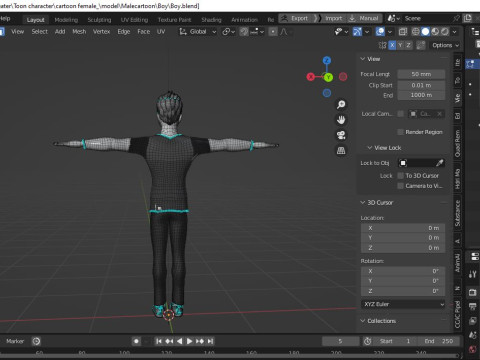This screenshot has height=360, width=480.
Task: Open Render properties tab icon
Action: [473, 292]
